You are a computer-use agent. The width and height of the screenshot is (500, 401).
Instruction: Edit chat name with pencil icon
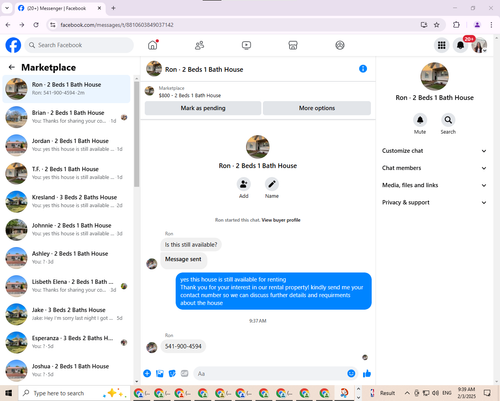pyautogui.click(x=272, y=184)
